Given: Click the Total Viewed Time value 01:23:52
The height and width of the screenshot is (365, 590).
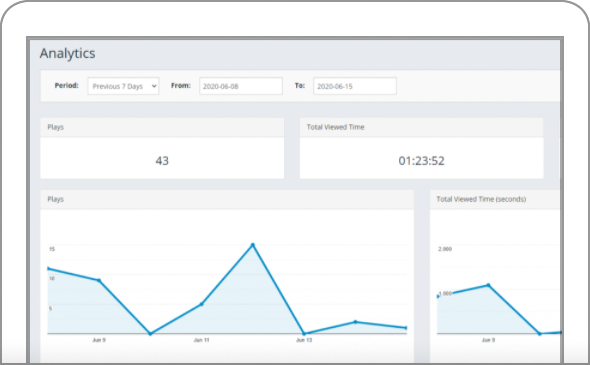Looking at the screenshot, I should (x=421, y=161).
